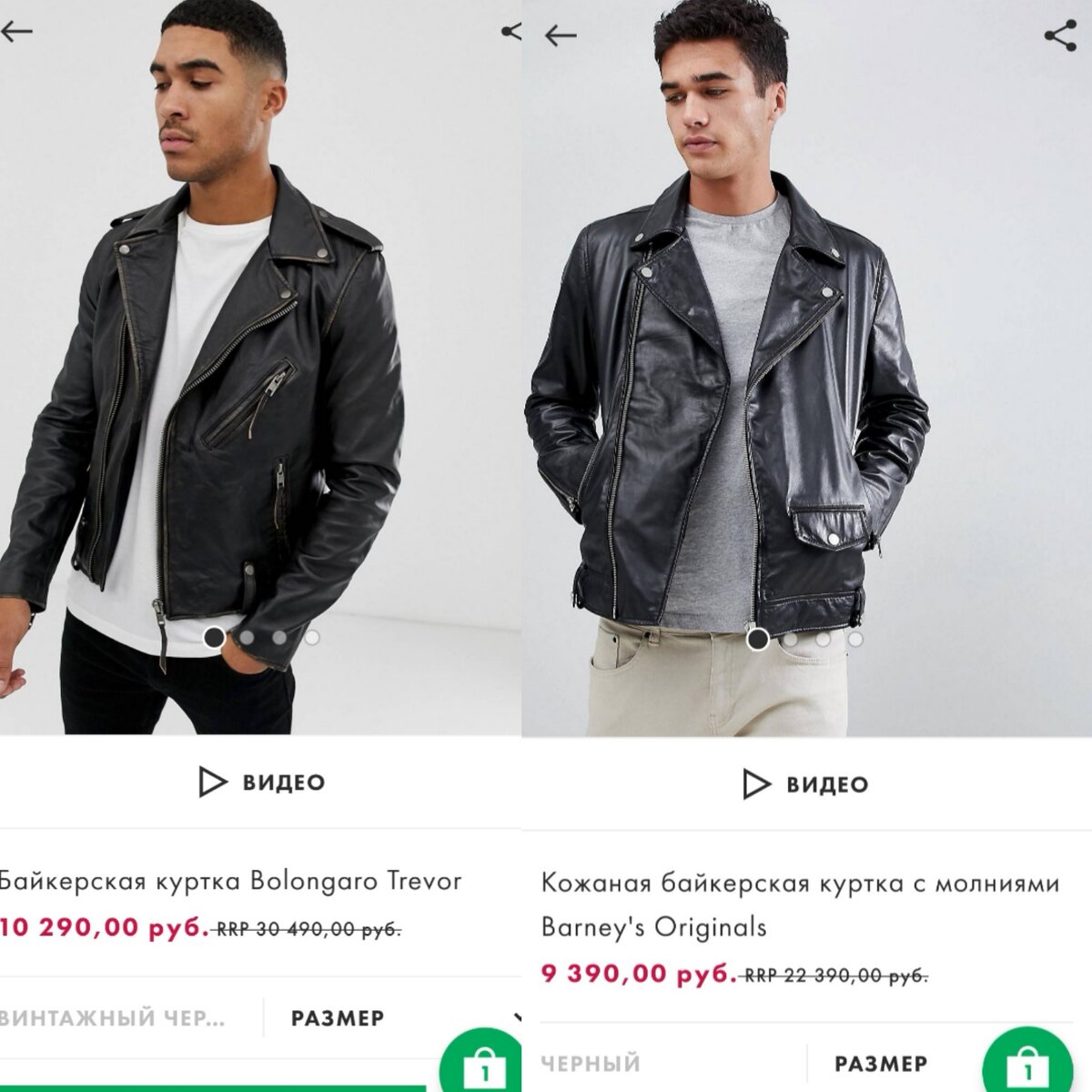Open size dropdown for Barney's Originals jacket
The width and height of the screenshot is (1092, 1092).
click(x=881, y=1063)
